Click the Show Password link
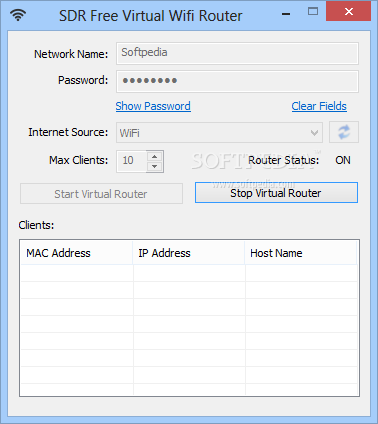This screenshot has height=424, width=378. pos(153,106)
